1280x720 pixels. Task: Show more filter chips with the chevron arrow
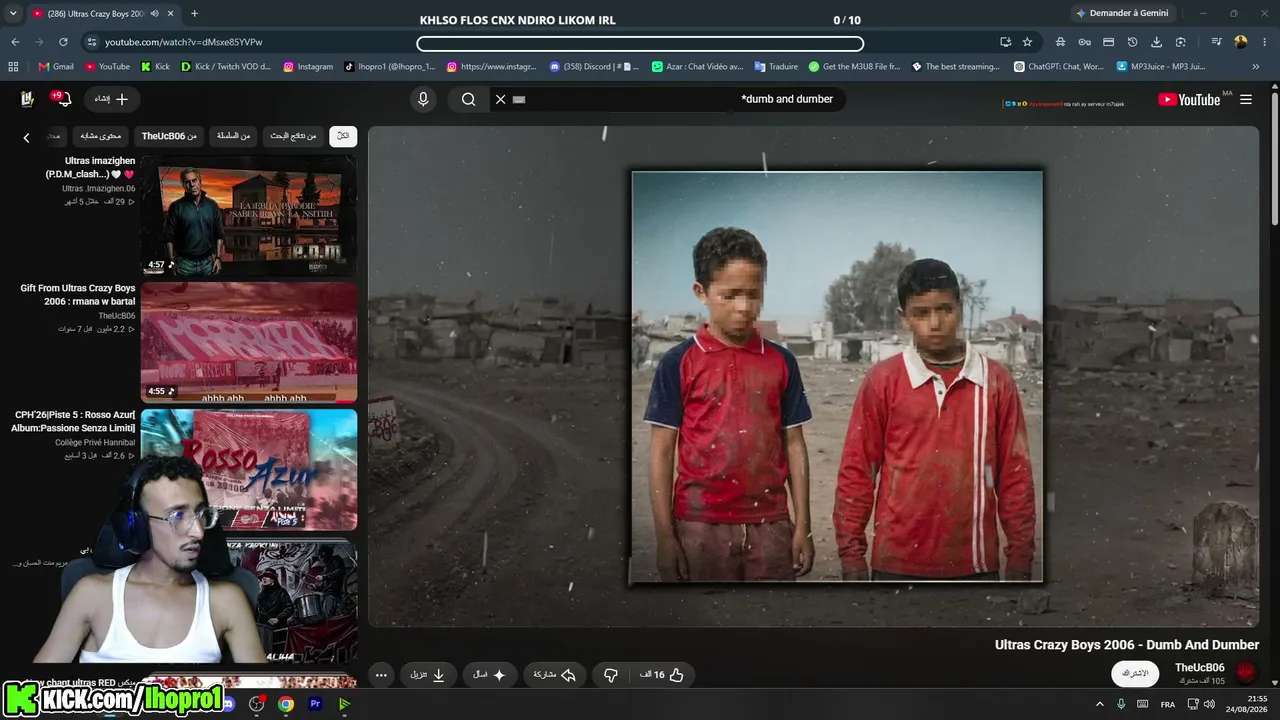[27, 138]
